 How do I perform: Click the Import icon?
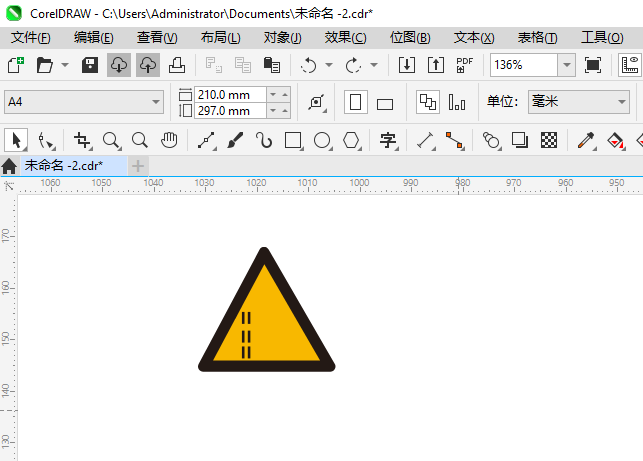pyautogui.click(x=407, y=65)
